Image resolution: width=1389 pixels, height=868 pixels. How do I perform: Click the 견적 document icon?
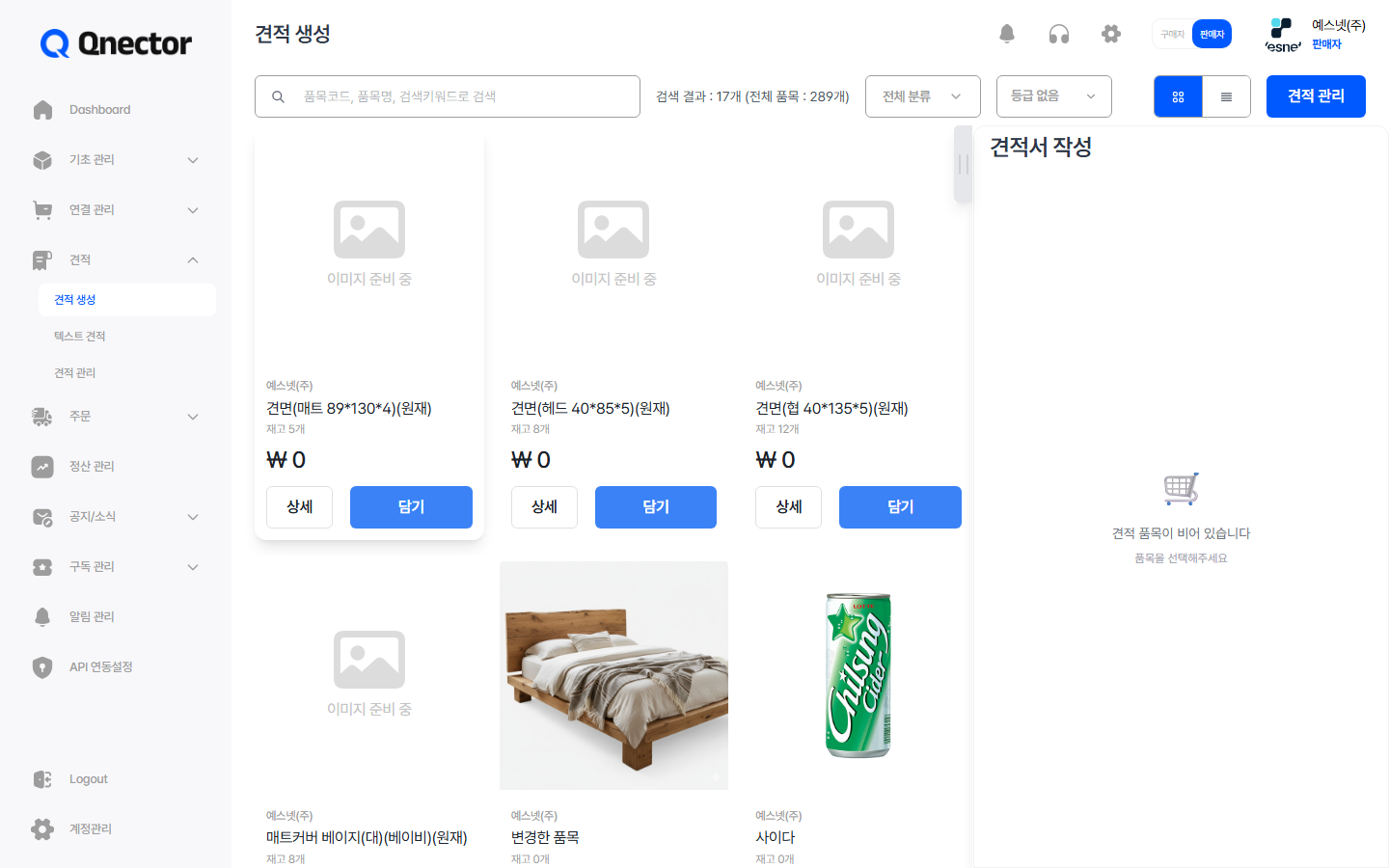coord(42,260)
